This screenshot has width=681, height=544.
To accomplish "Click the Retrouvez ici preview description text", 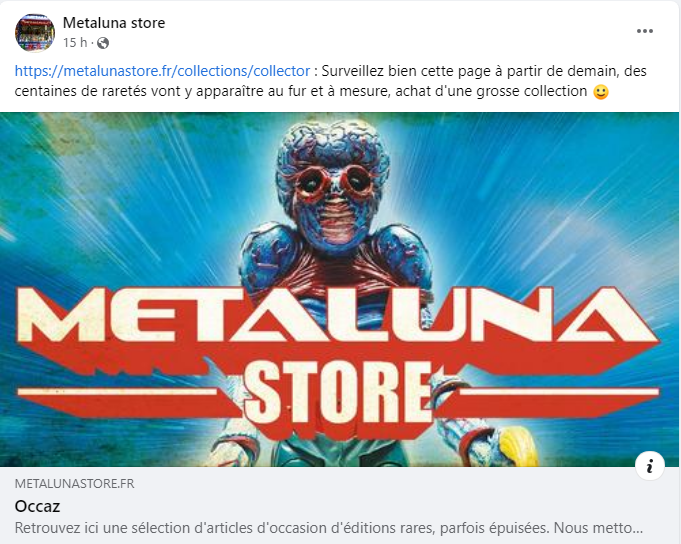I will [329, 528].
